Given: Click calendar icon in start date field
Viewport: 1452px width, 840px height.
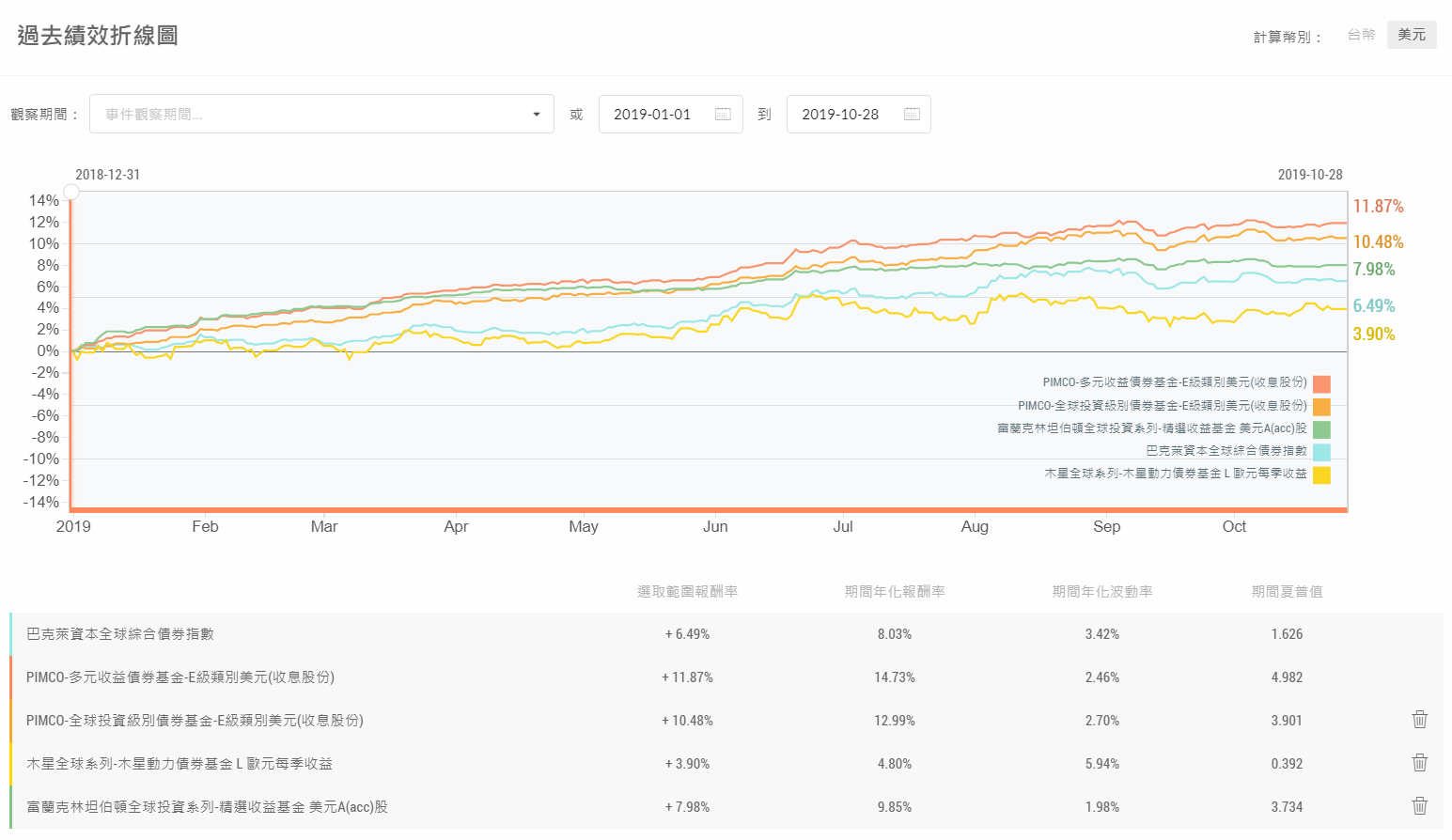Looking at the screenshot, I should point(723,114).
